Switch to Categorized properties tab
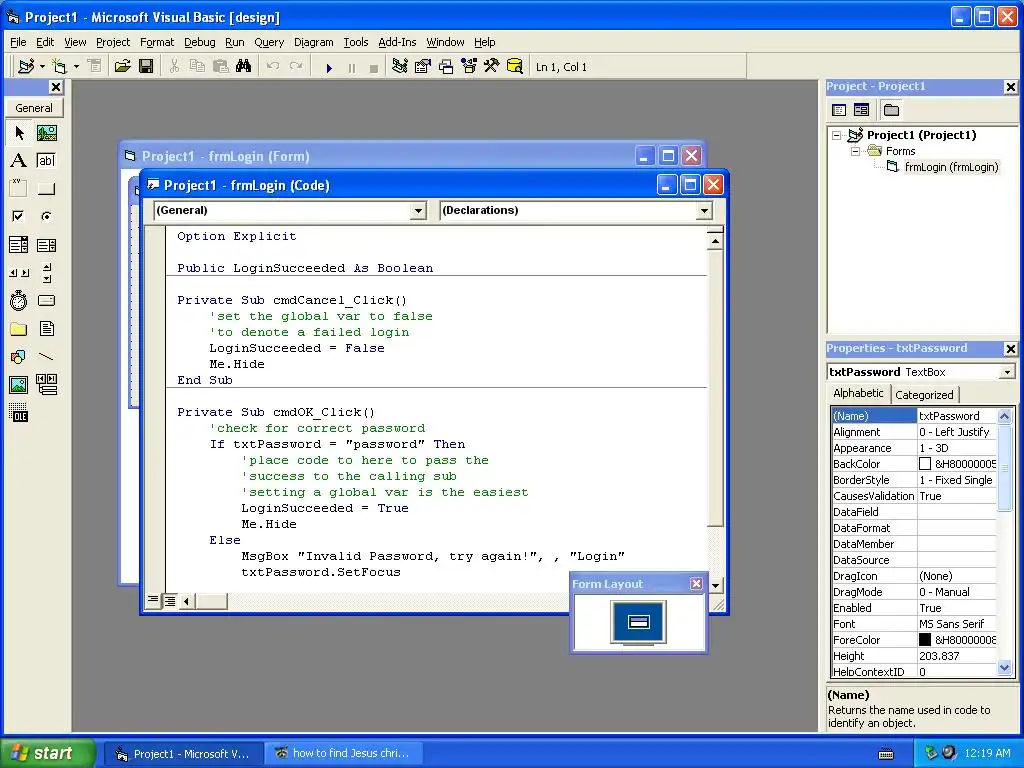1024x768 pixels. [x=924, y=394]
